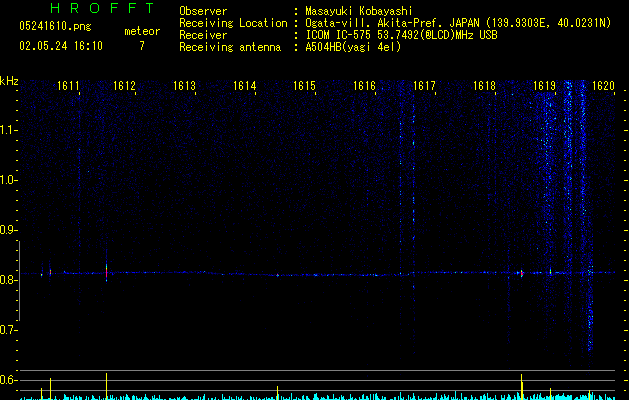629x400 pixels.
Task: Click time axis label 1618
Action: coord(484,86)
